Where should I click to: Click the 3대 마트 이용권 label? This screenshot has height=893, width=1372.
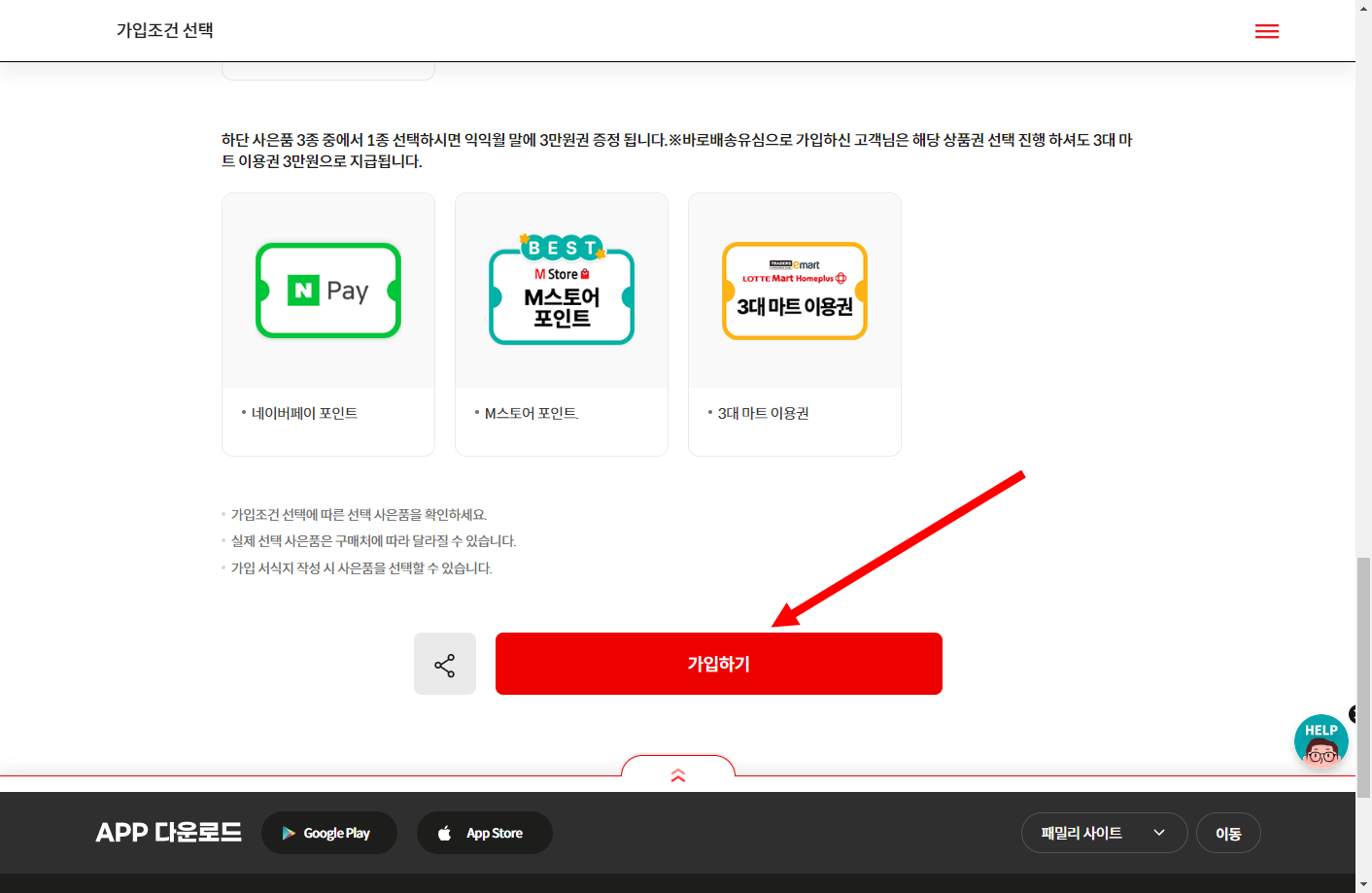[763, 413]
